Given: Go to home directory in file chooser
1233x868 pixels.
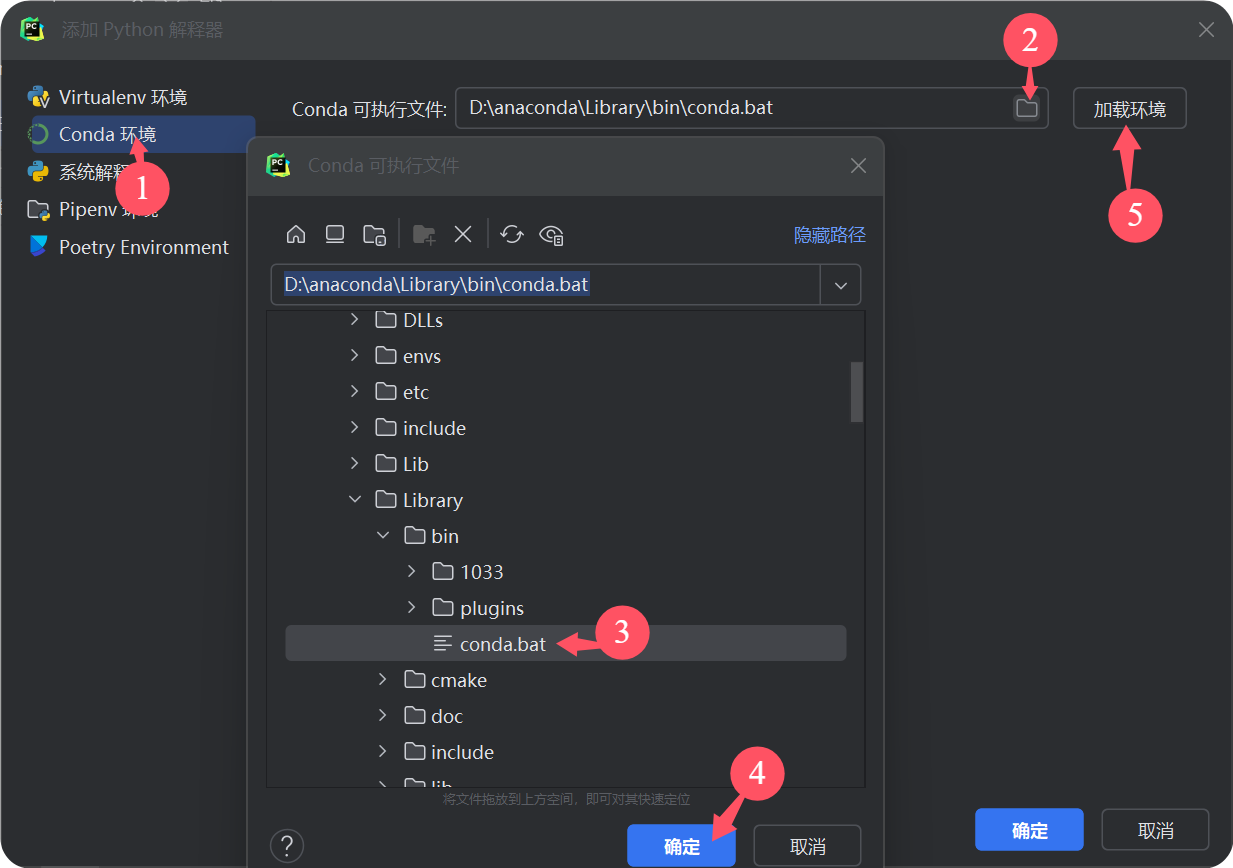Looking at the screenshot, I should click(x=296, y=234).
